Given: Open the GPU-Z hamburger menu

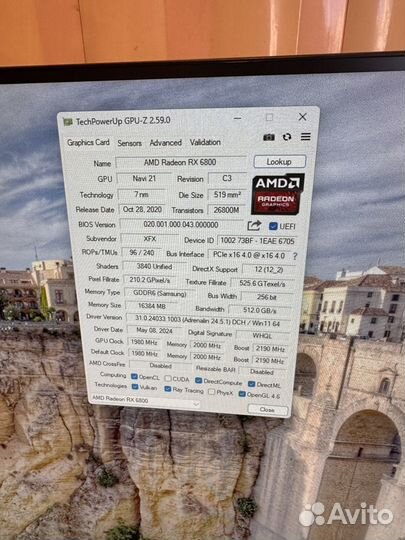Looking at the screenshot, I should (305, 136).
